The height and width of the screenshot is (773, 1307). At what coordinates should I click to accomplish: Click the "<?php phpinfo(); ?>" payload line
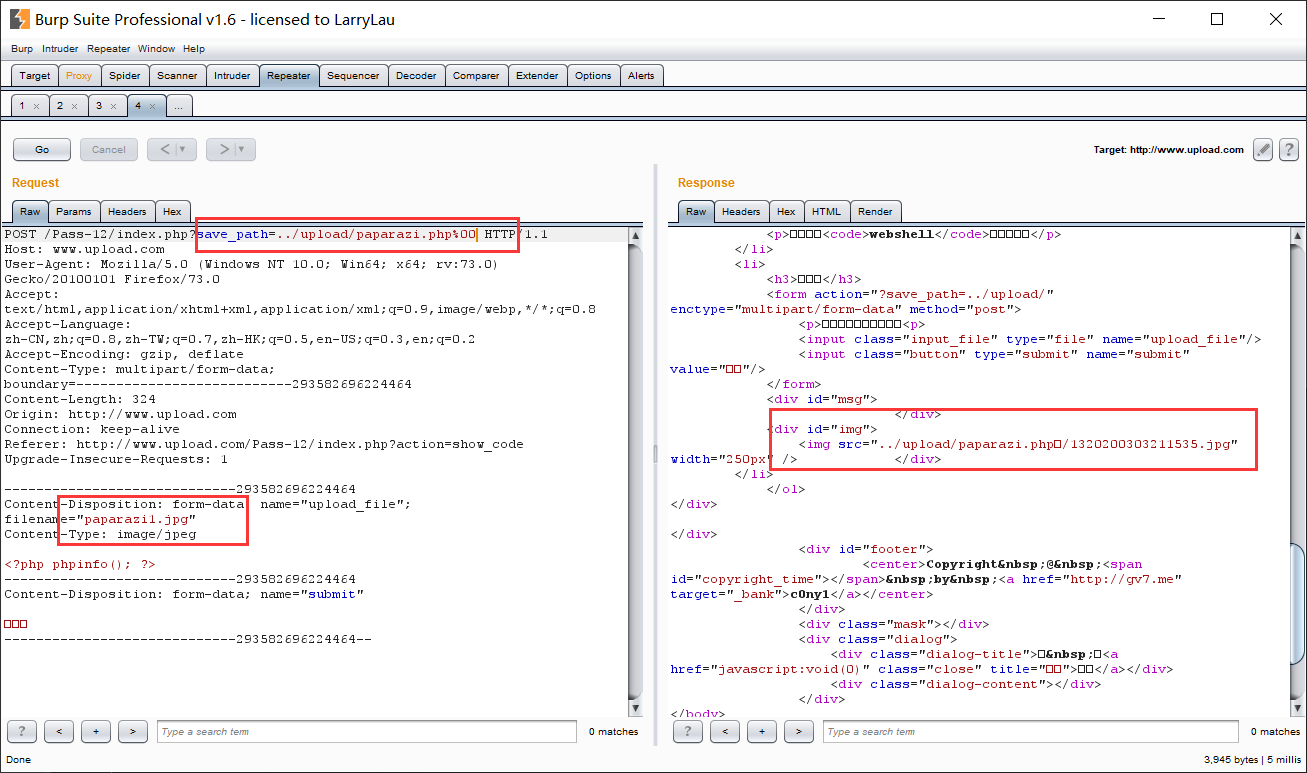pos(80,564)
